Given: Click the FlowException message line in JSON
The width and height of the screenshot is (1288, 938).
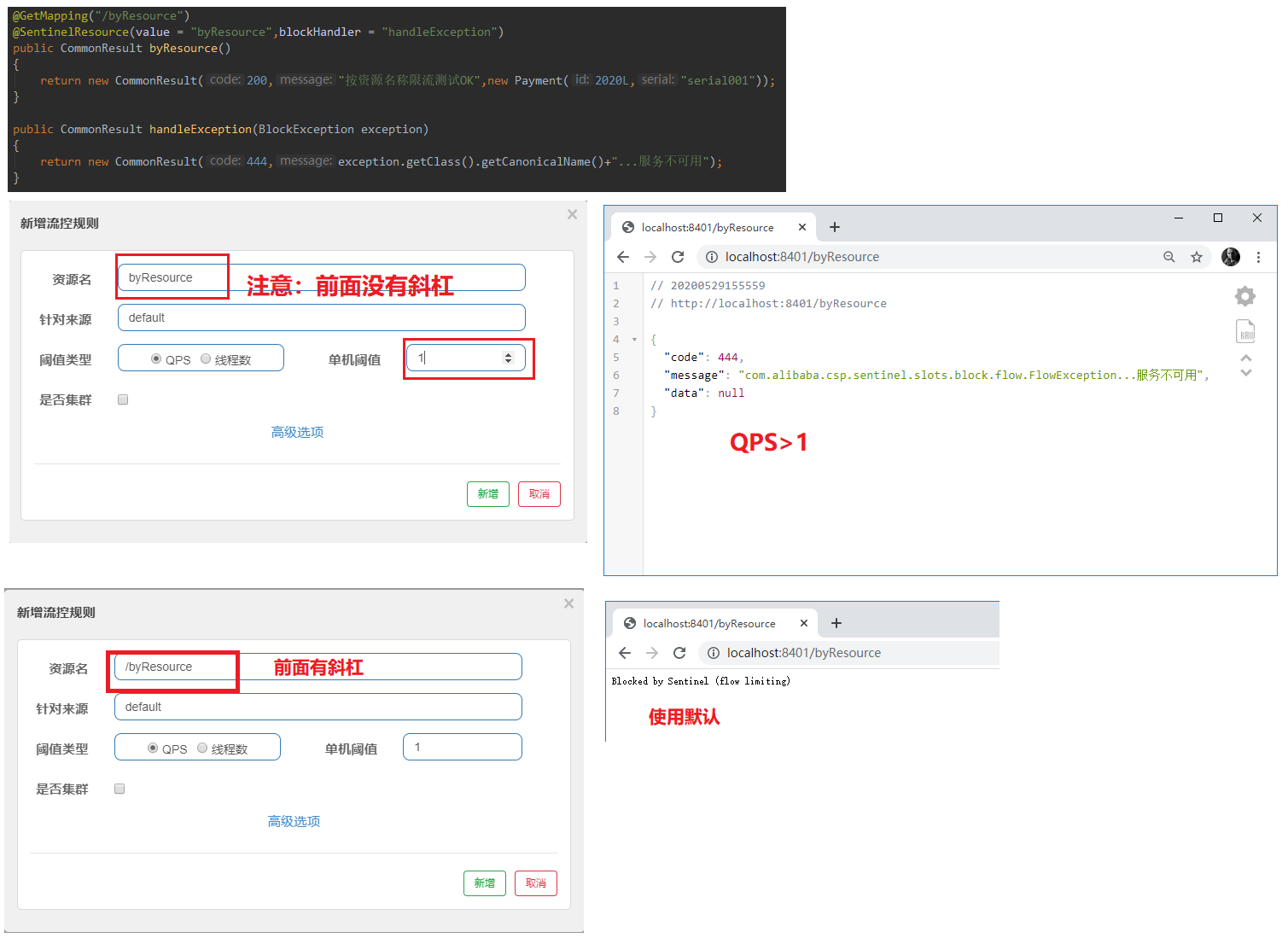Looking at the screenshot, I should pyautogui.click(x=936, y=376).
